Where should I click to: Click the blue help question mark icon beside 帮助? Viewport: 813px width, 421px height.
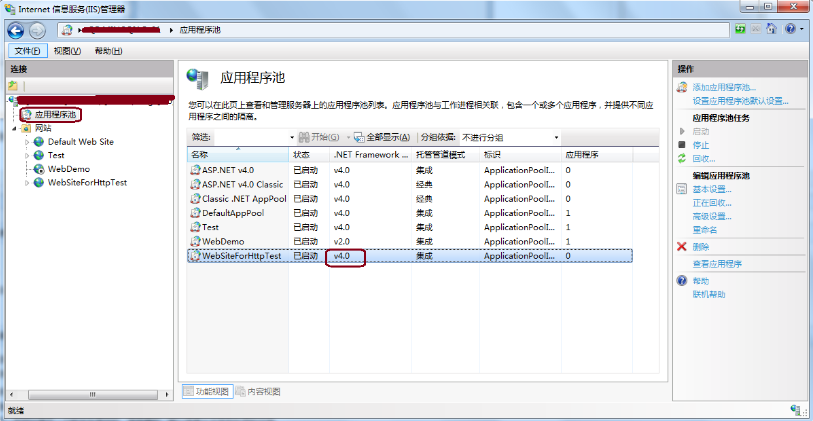(682, 281)
